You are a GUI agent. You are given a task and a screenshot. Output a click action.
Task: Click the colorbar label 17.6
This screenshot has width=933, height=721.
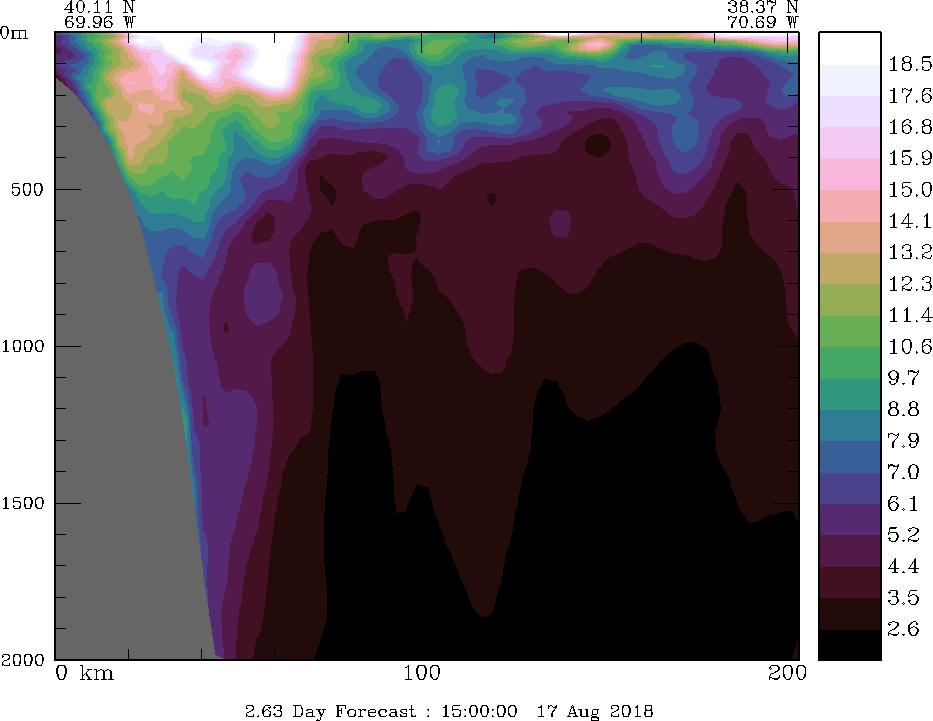[x=910, y=95]
